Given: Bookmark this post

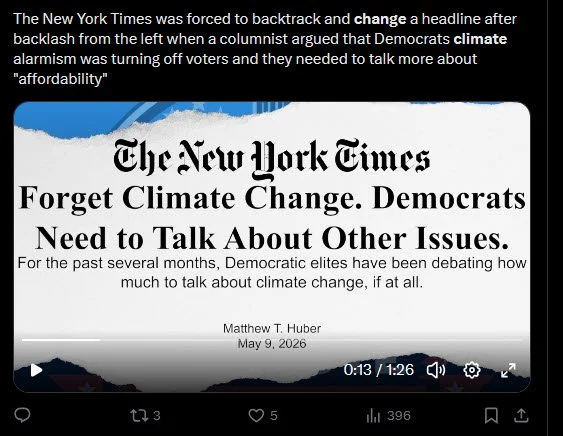Looking at the screenshot, I should click(x=491, y=416).
